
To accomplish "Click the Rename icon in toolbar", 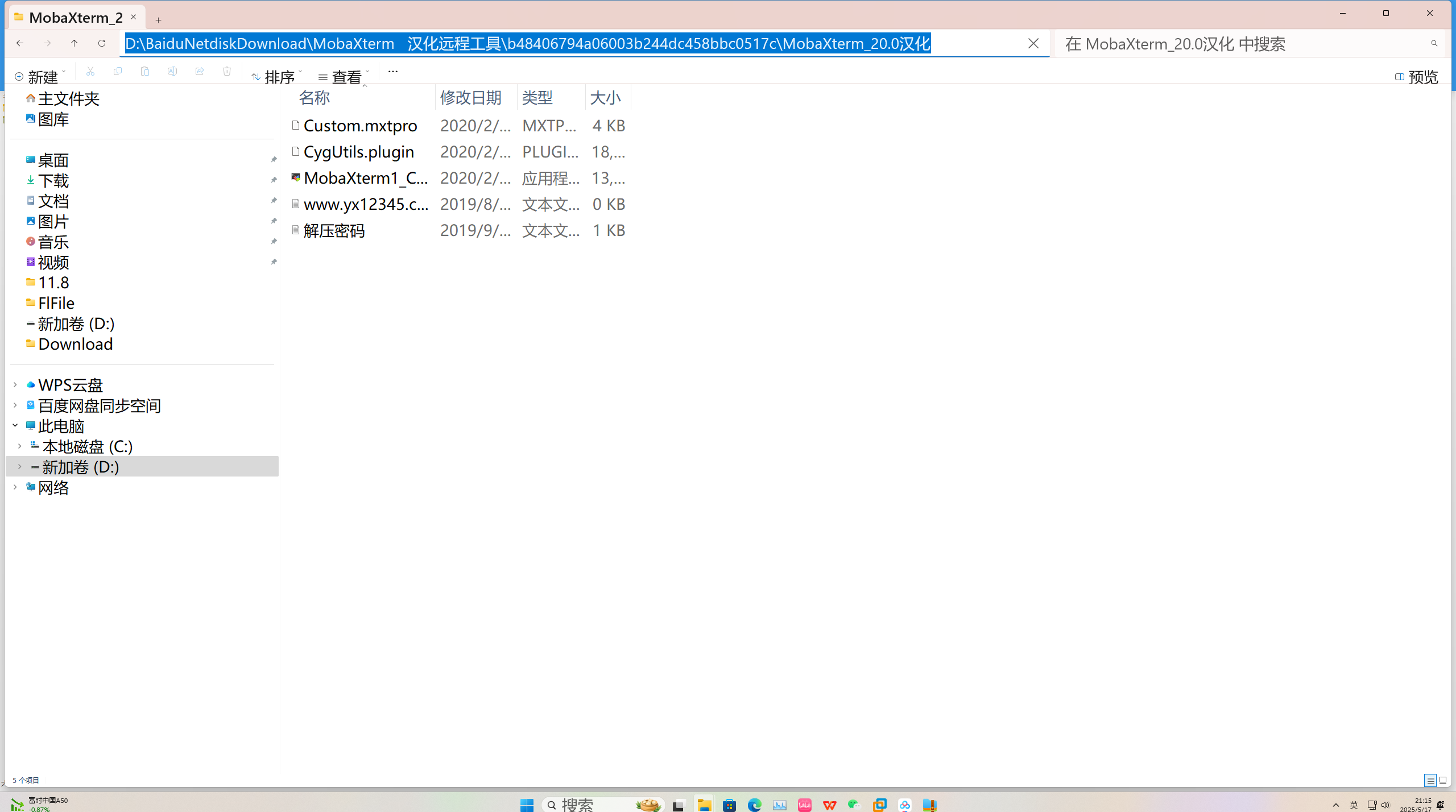I will 172,71.
